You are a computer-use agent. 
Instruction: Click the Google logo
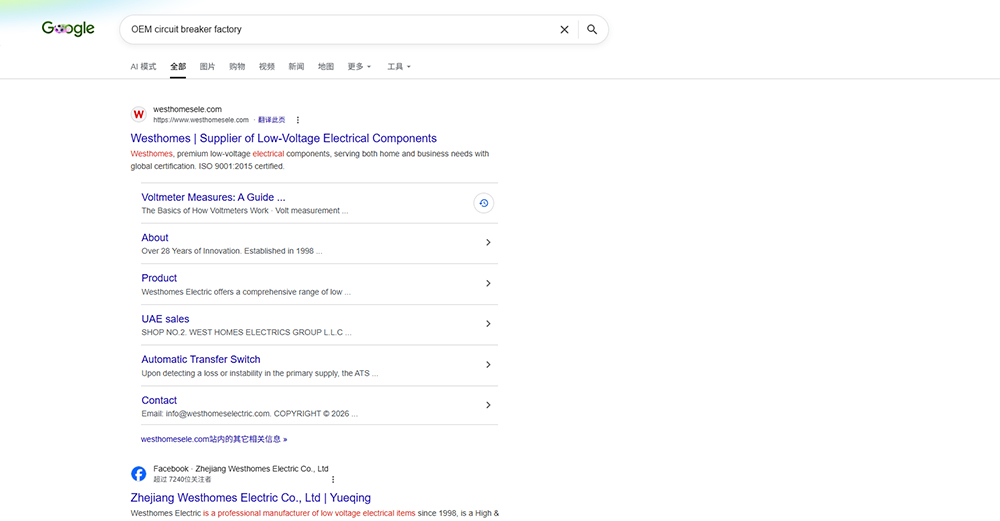point(68,29)
